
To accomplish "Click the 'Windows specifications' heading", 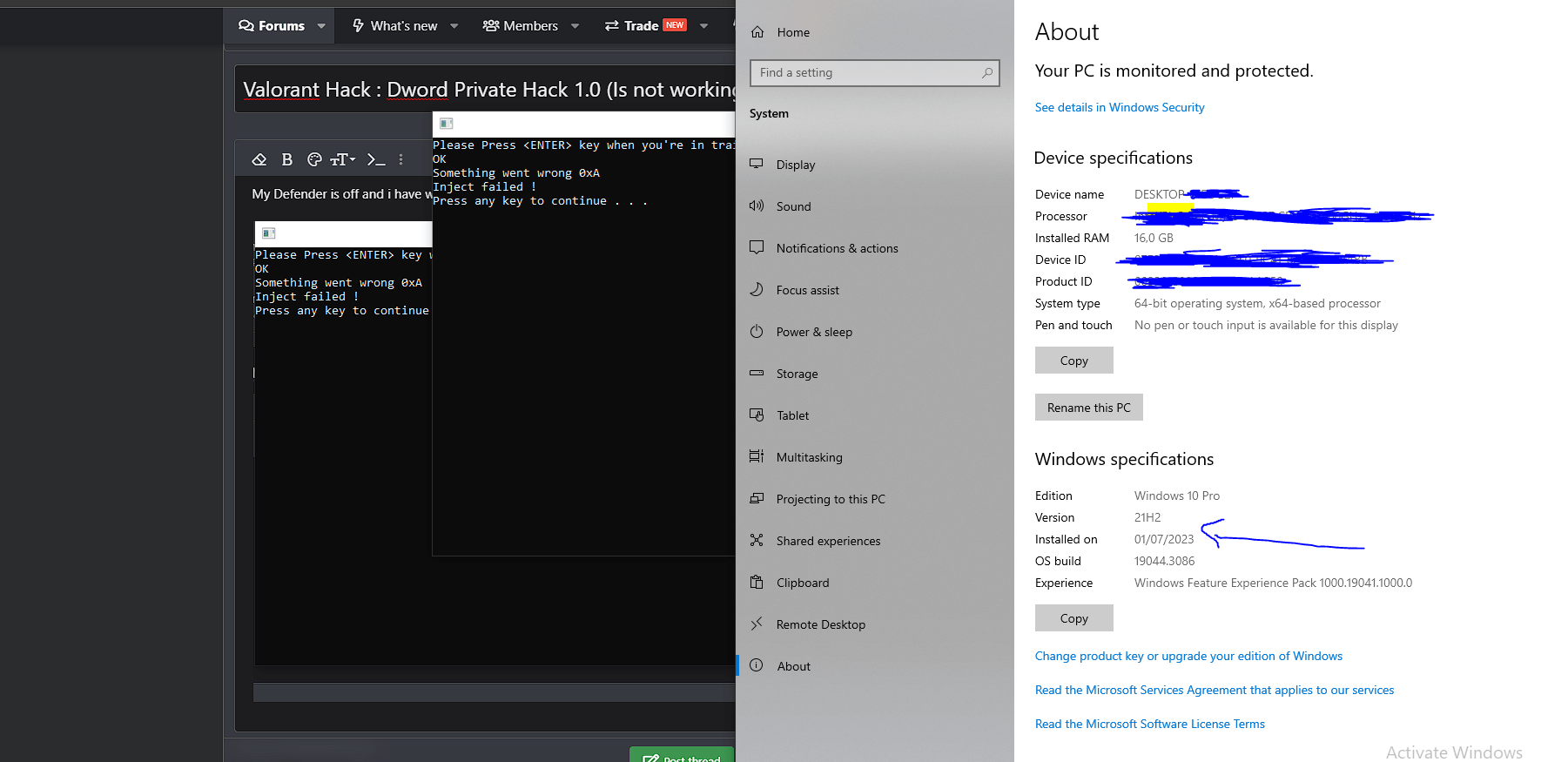I will point(1124,459).
